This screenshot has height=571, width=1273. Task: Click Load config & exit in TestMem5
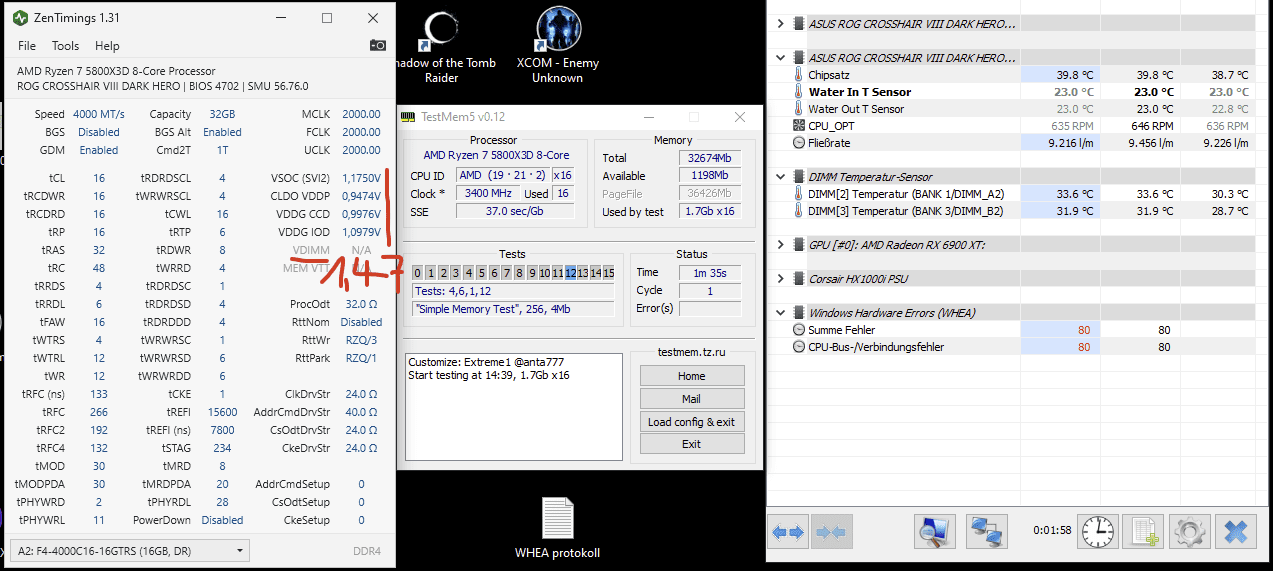point(692,422)
